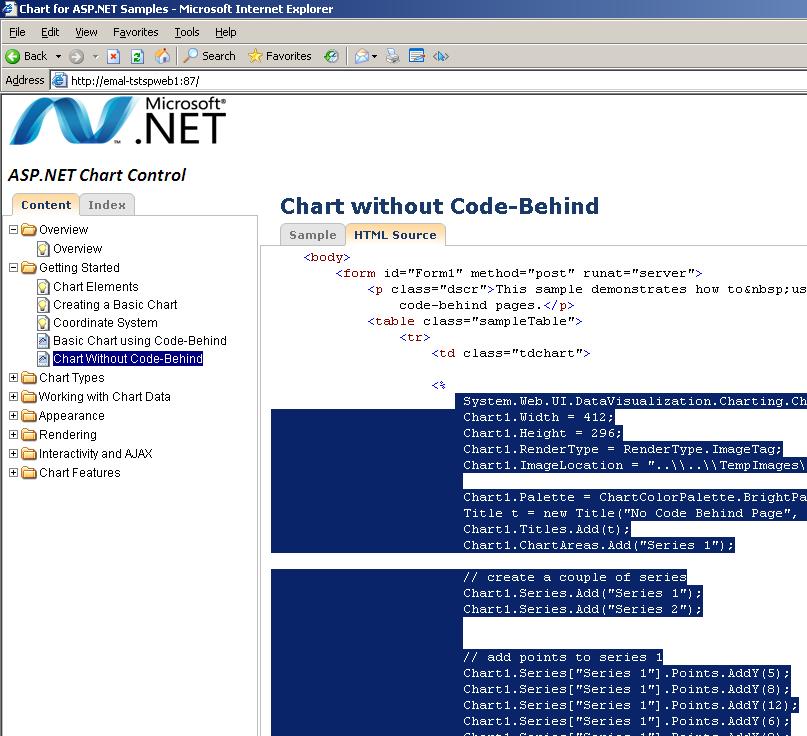Click the Overview top-level folder icon
The height and width of the screenshot is (736, 807).
coord(29,230)
